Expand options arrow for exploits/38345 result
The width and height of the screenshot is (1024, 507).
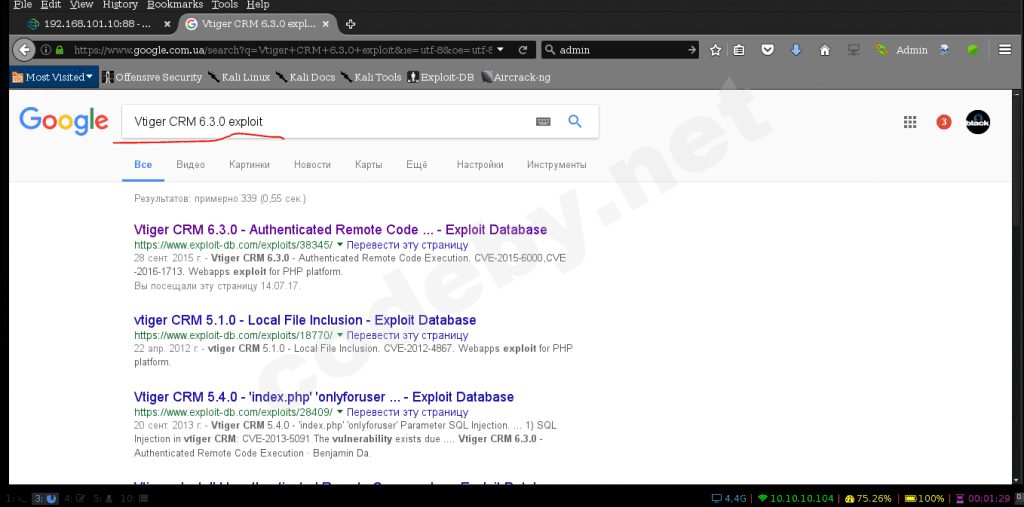click(x=340, y=246)
